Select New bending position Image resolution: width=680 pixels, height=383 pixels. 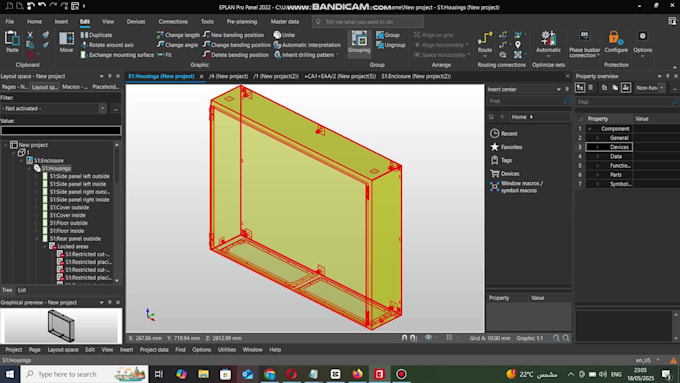(x=233, y=35)
